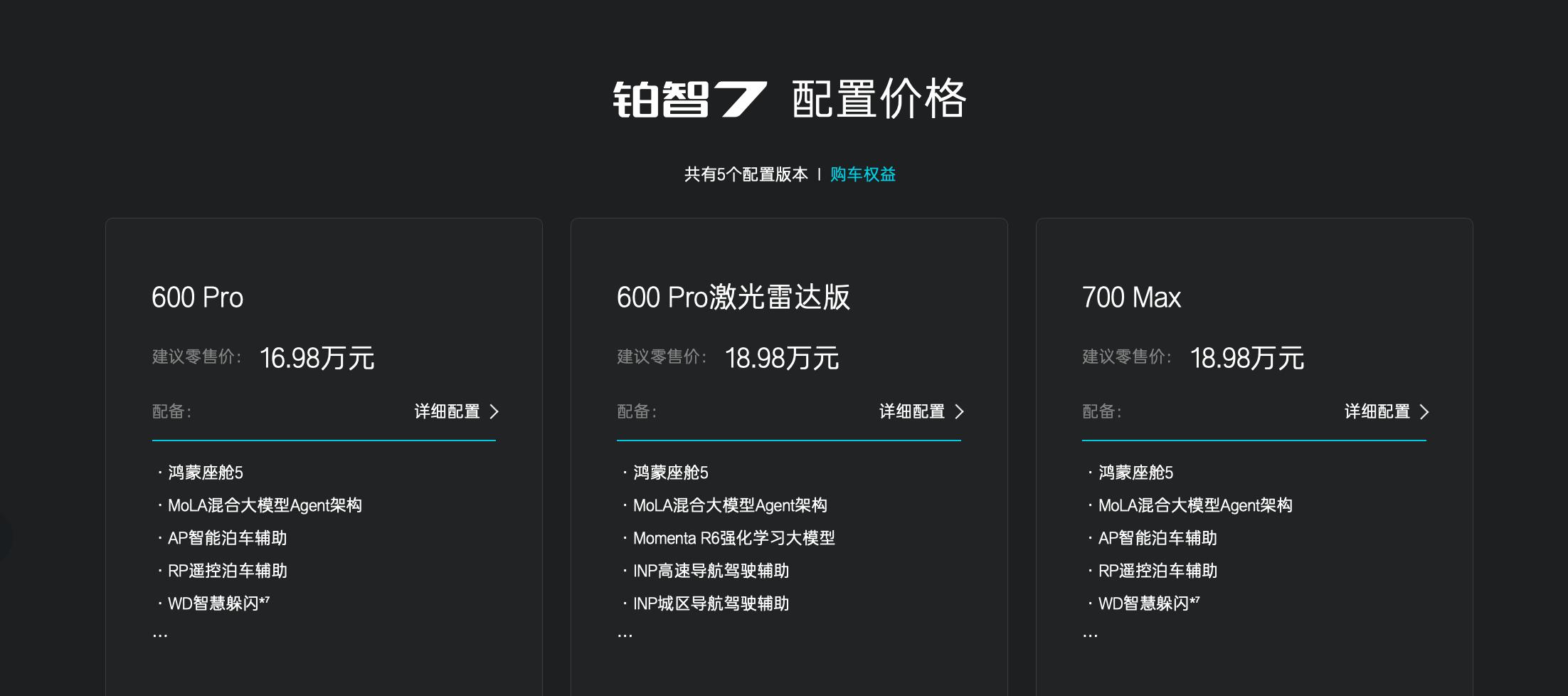The height and width of the screenshot is (696, 1568).
Task: Click MoLA混合大模型Agent架构 in the 600 Pro card
Action: click(x=265, y=505)
